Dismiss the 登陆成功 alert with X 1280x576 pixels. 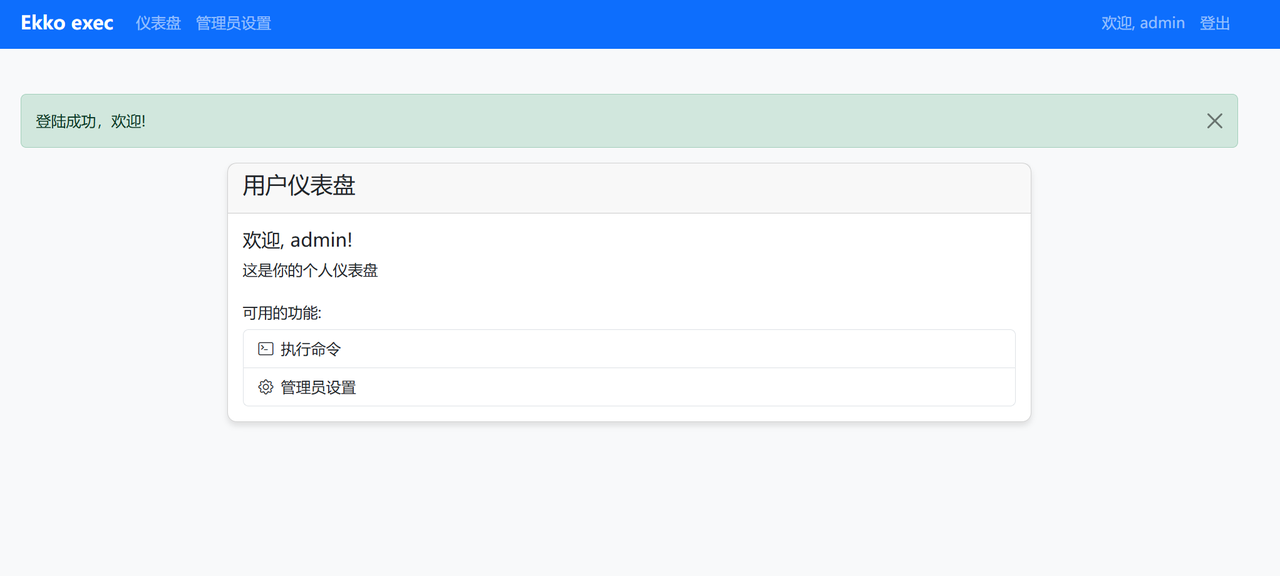[1214, 121]
